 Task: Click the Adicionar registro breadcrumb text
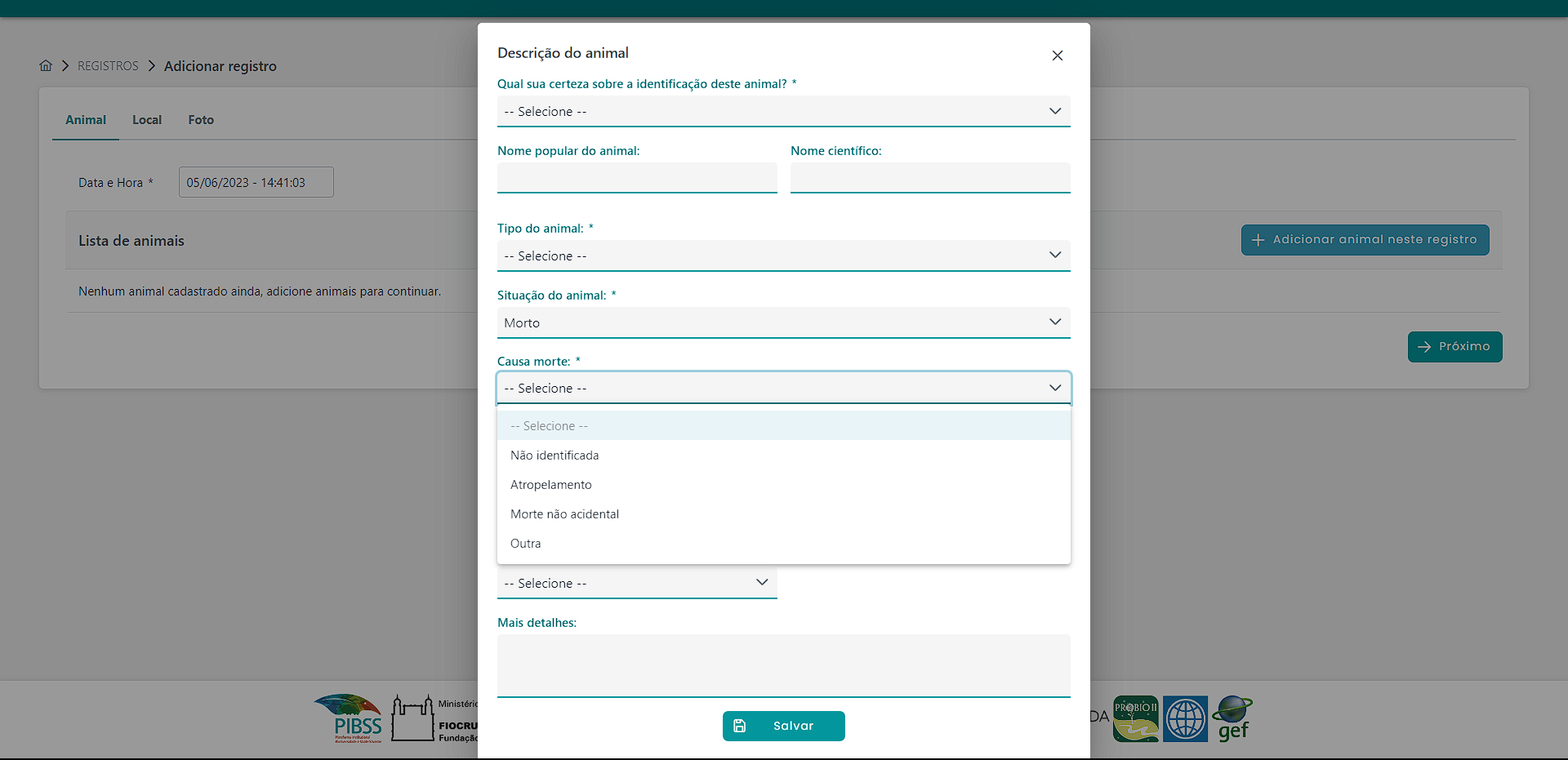coord(220,66)
